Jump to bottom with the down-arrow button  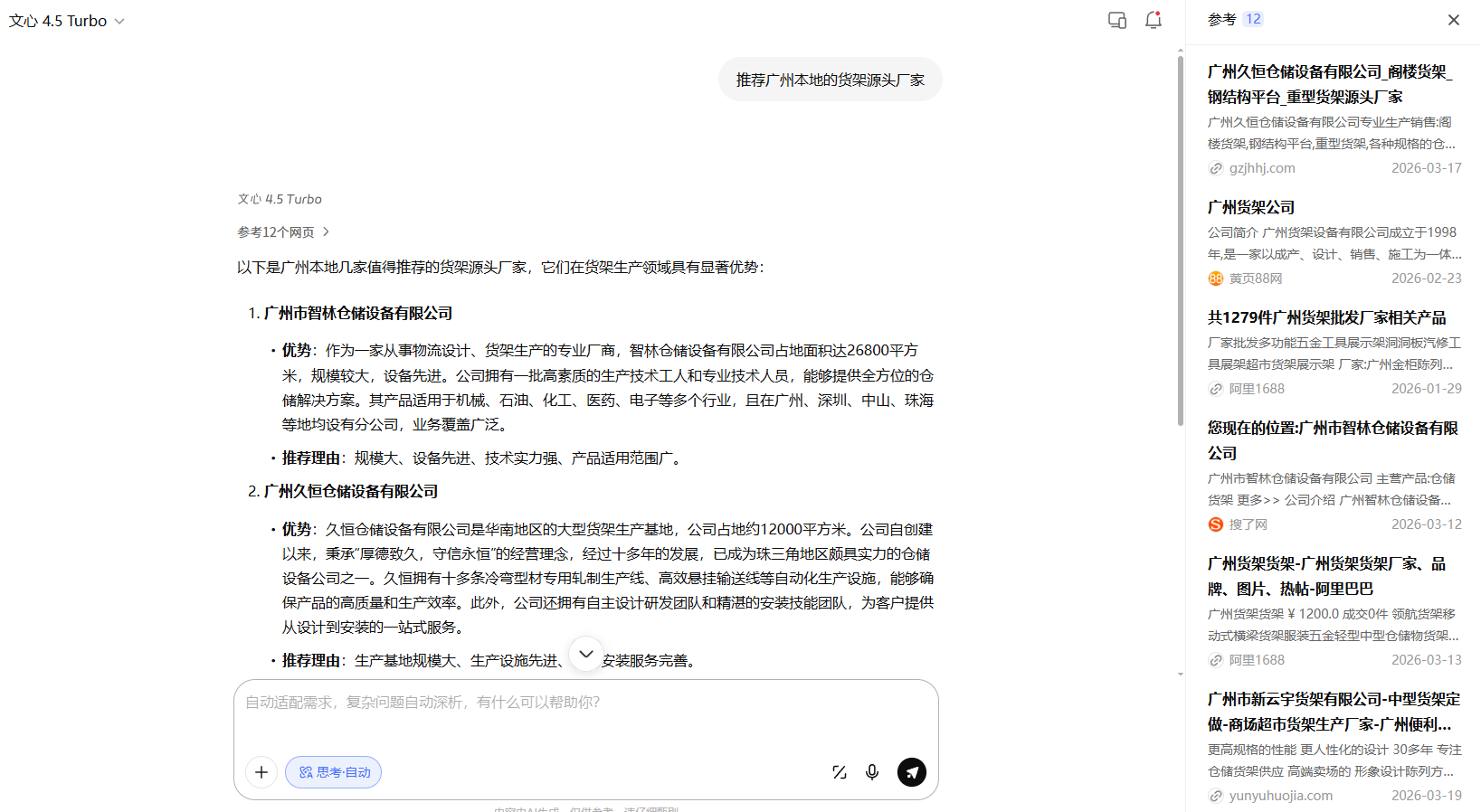click(x=586, y=653)
